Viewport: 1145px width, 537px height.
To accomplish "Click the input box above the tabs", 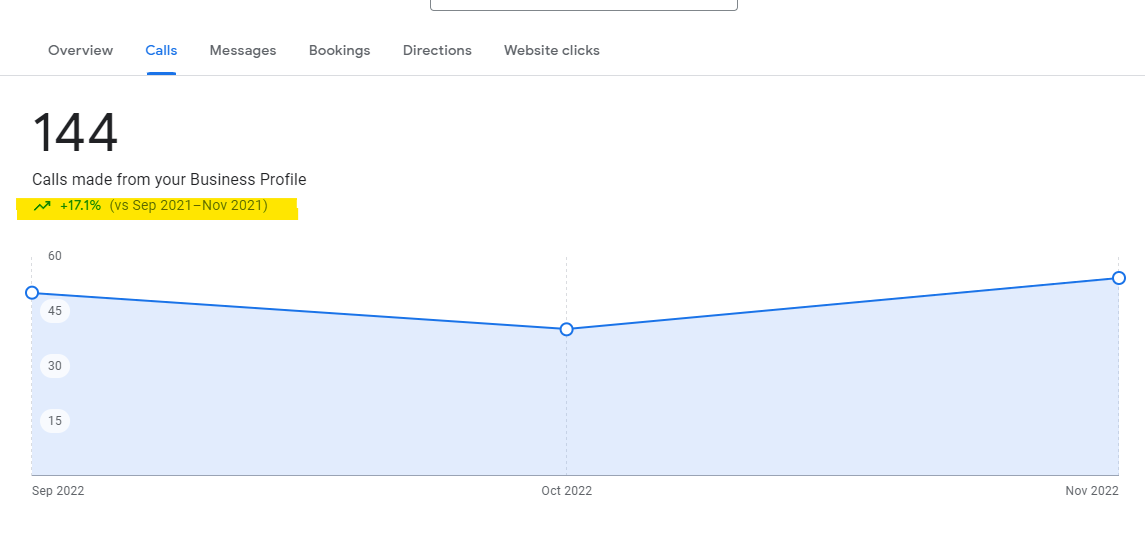I will tap(583, 4).
